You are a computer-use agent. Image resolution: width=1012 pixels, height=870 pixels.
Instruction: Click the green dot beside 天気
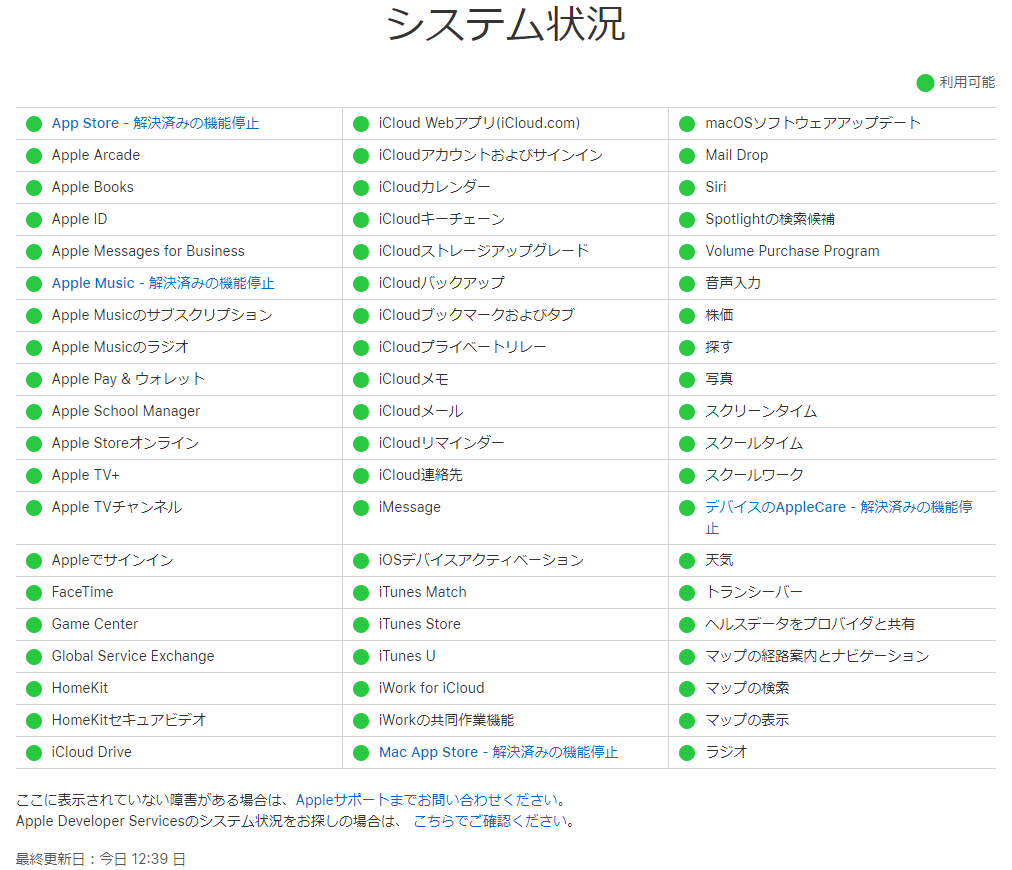pyautogui.click(x=687, y=563)
